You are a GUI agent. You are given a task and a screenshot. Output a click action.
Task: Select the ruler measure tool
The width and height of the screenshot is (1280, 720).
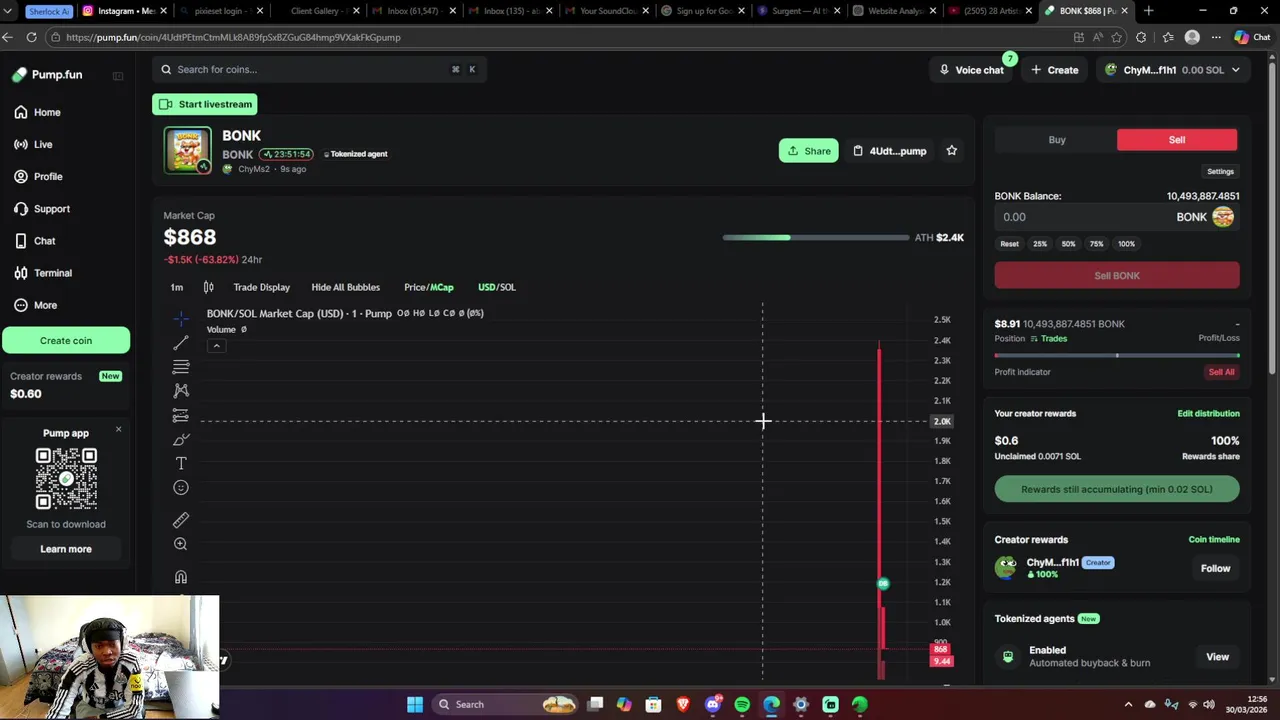(181, 520)
